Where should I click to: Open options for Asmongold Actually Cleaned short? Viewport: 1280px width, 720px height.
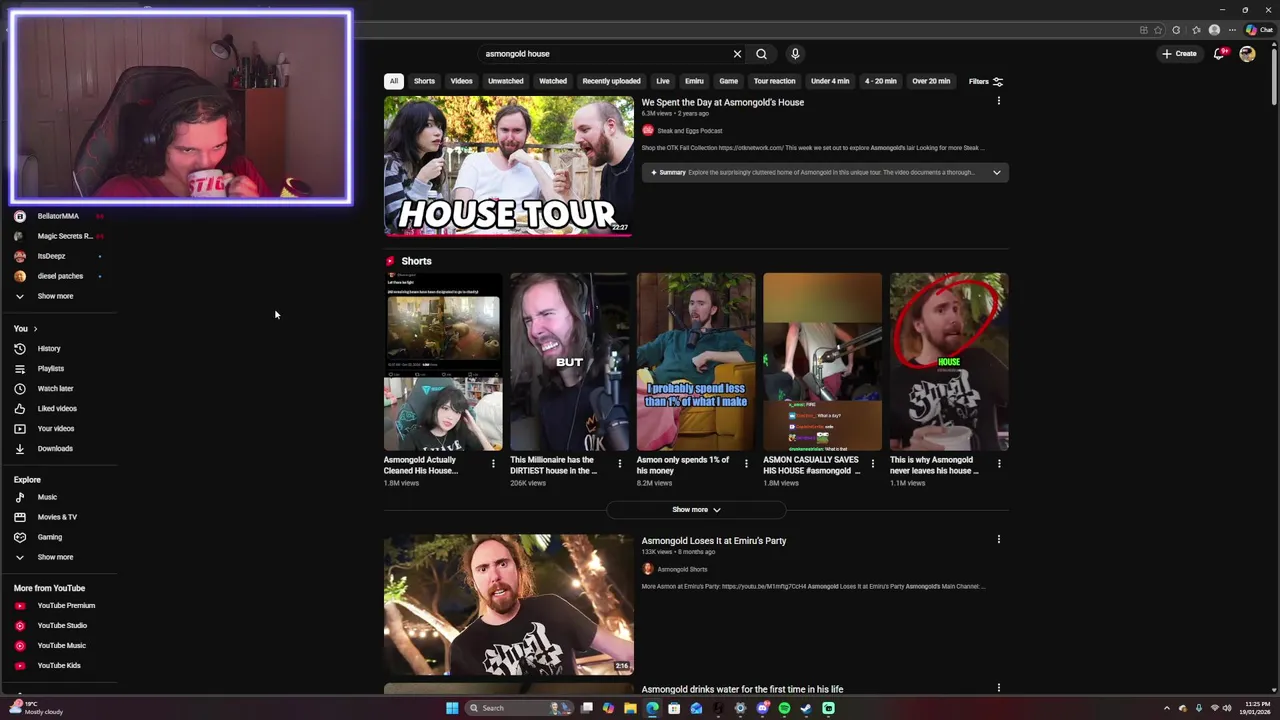click(x=493, y=464)
